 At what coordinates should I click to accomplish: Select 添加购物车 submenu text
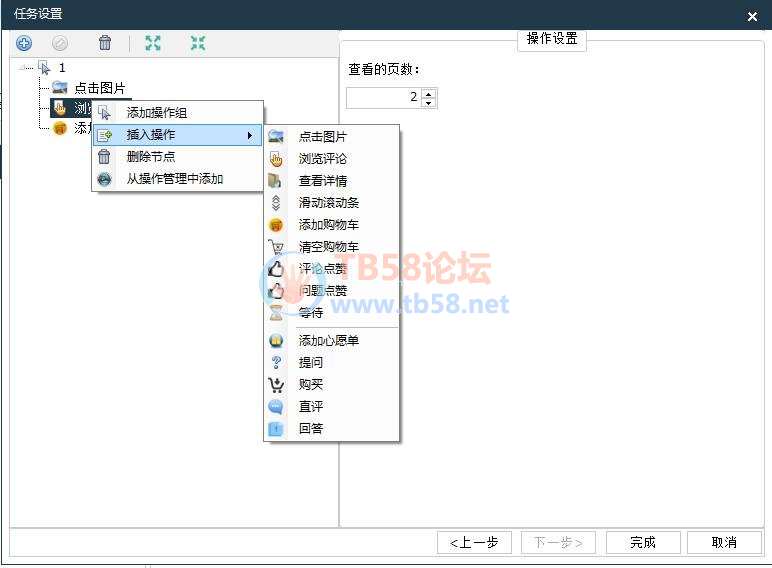point(328,225)
